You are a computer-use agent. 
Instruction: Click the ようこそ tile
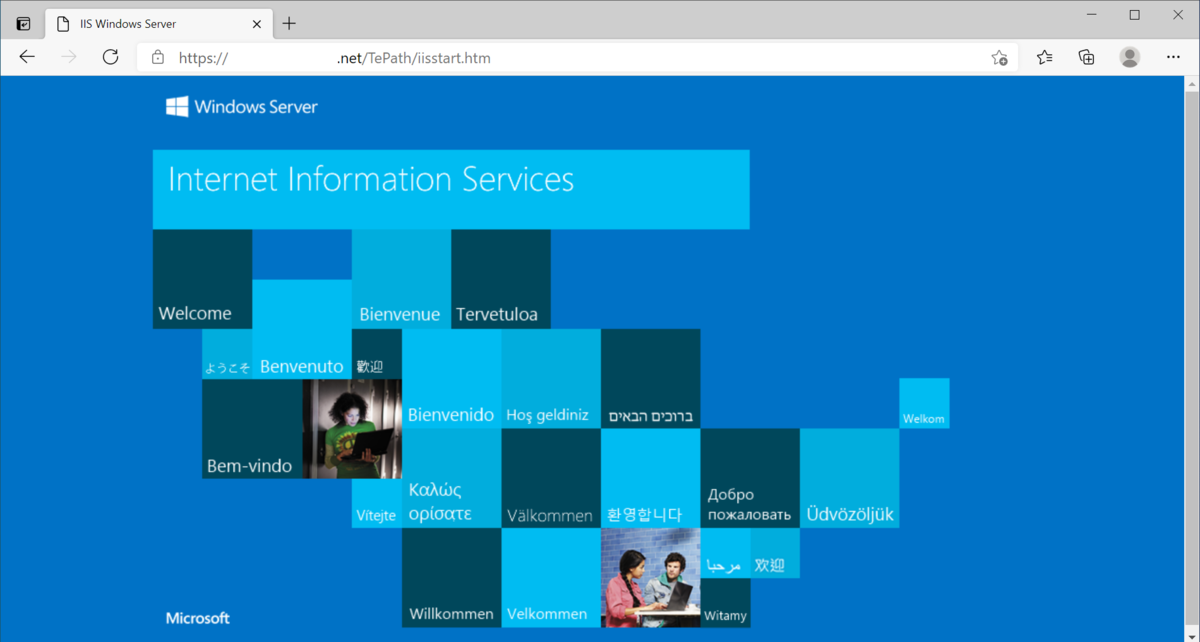click(227, 355)
